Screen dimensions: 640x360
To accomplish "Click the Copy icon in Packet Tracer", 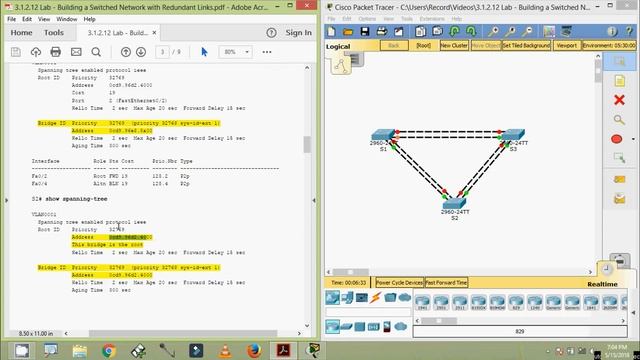I will pos(420,31).
